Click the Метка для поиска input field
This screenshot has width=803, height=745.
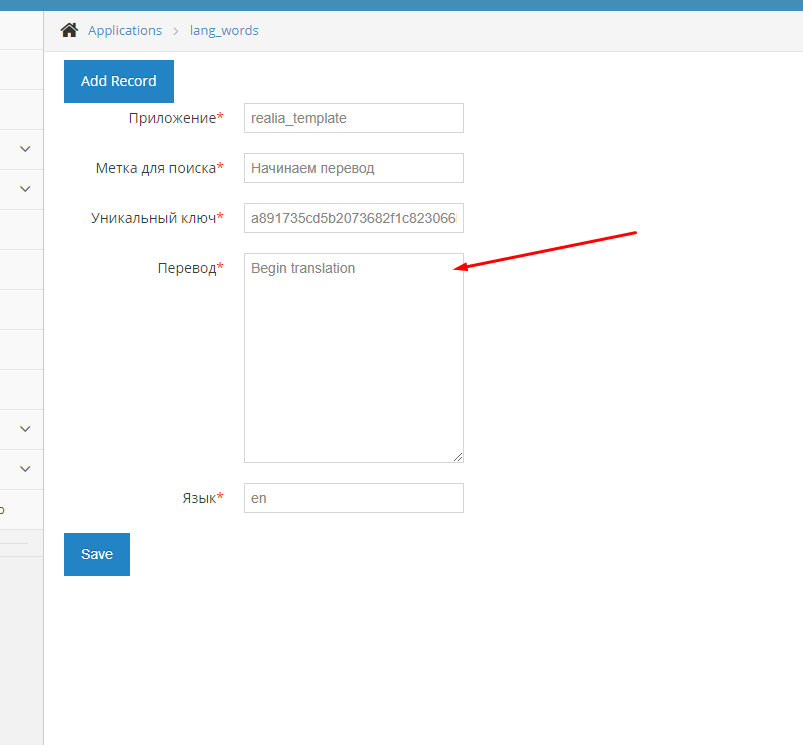pyautogui.click(x=353, y=168)
